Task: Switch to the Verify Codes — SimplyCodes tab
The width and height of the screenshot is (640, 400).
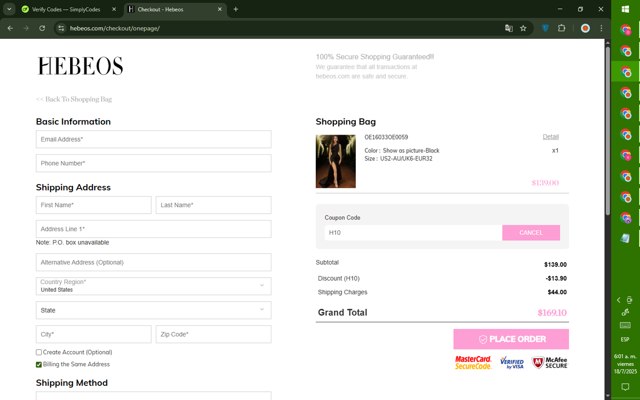Action: pyautogui.click(x=65, y=9)
